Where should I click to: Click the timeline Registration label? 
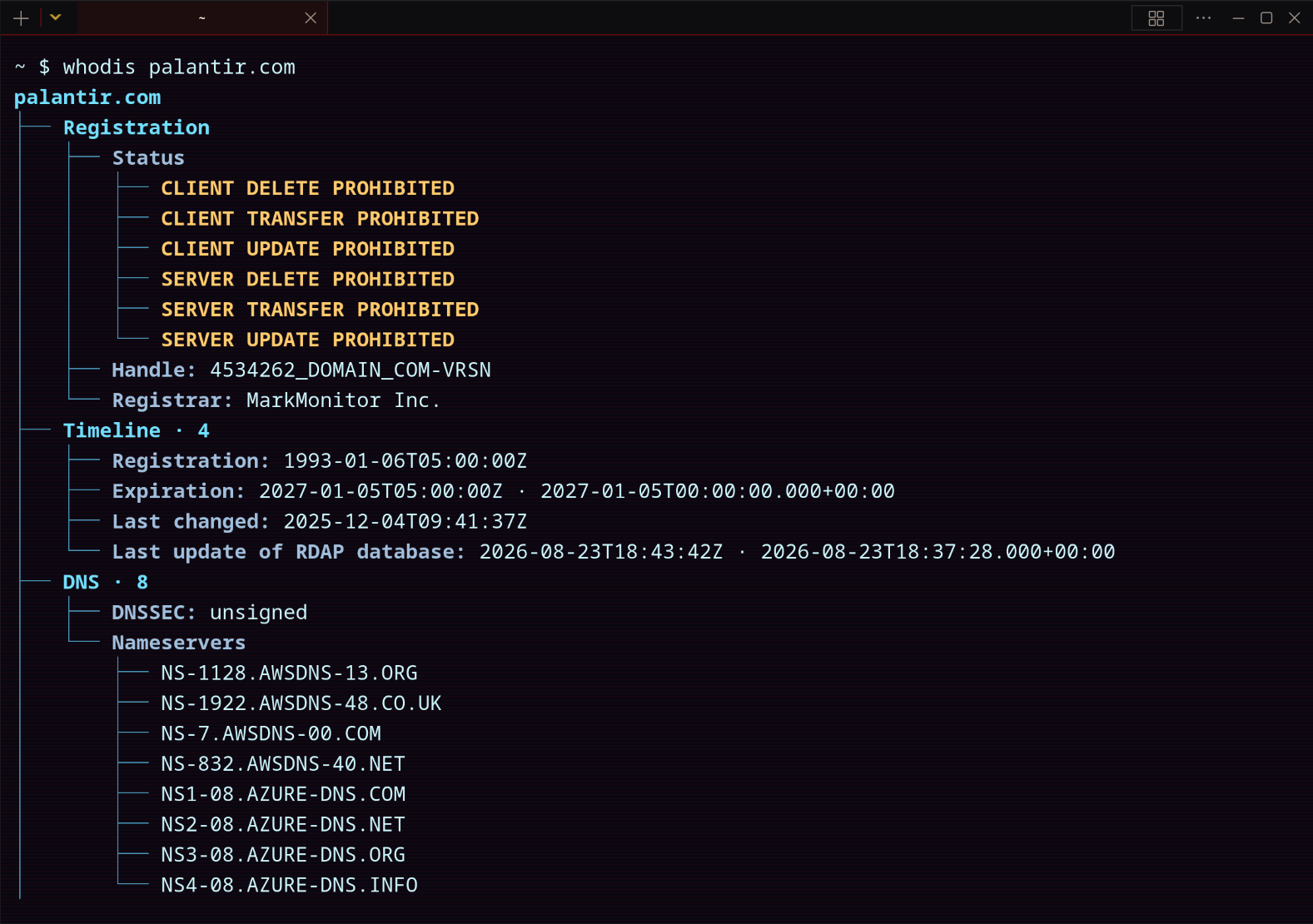click(191, 461)
